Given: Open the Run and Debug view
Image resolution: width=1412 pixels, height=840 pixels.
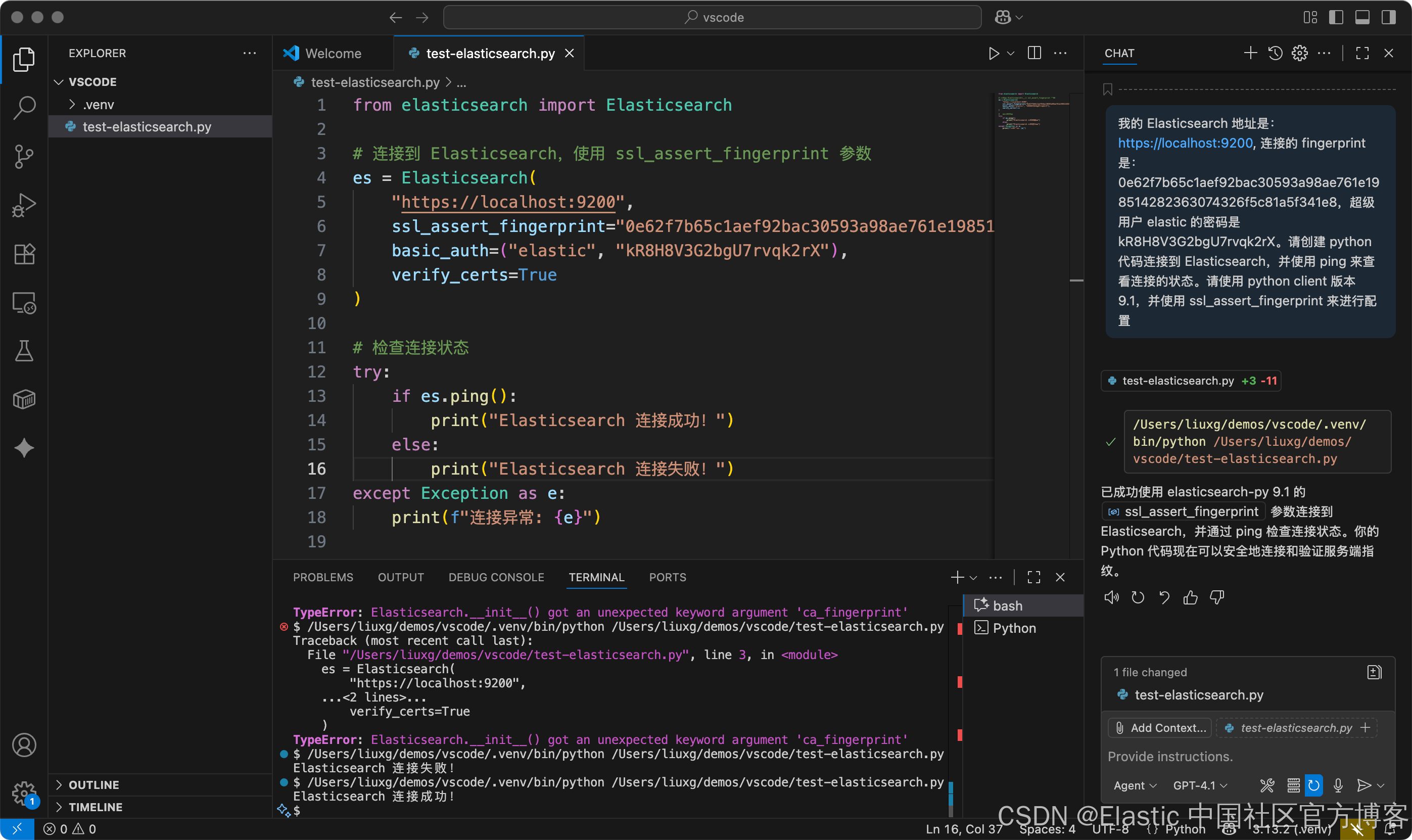Looking at the screenshot, I should click(24, 206).
